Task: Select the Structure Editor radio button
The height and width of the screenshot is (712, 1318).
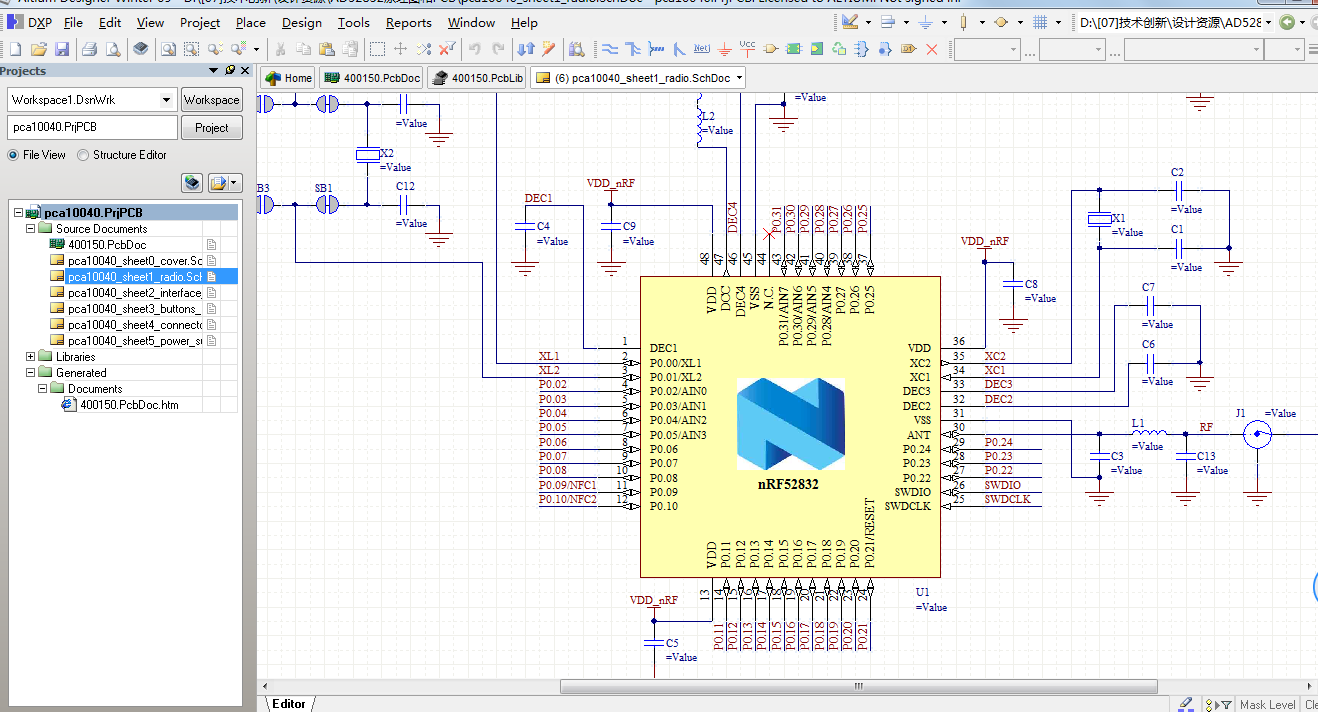Action: 83,155
